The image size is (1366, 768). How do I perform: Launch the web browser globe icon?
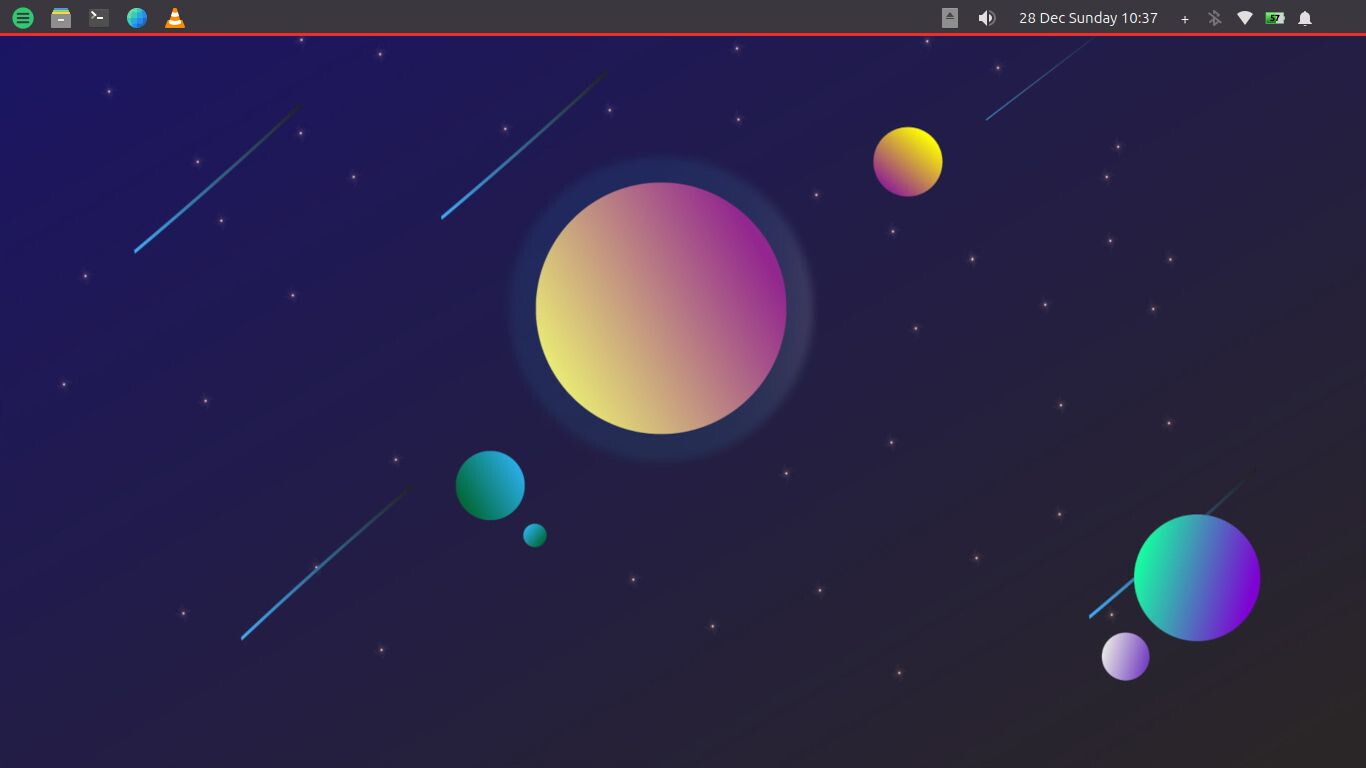tap(137, 18)
